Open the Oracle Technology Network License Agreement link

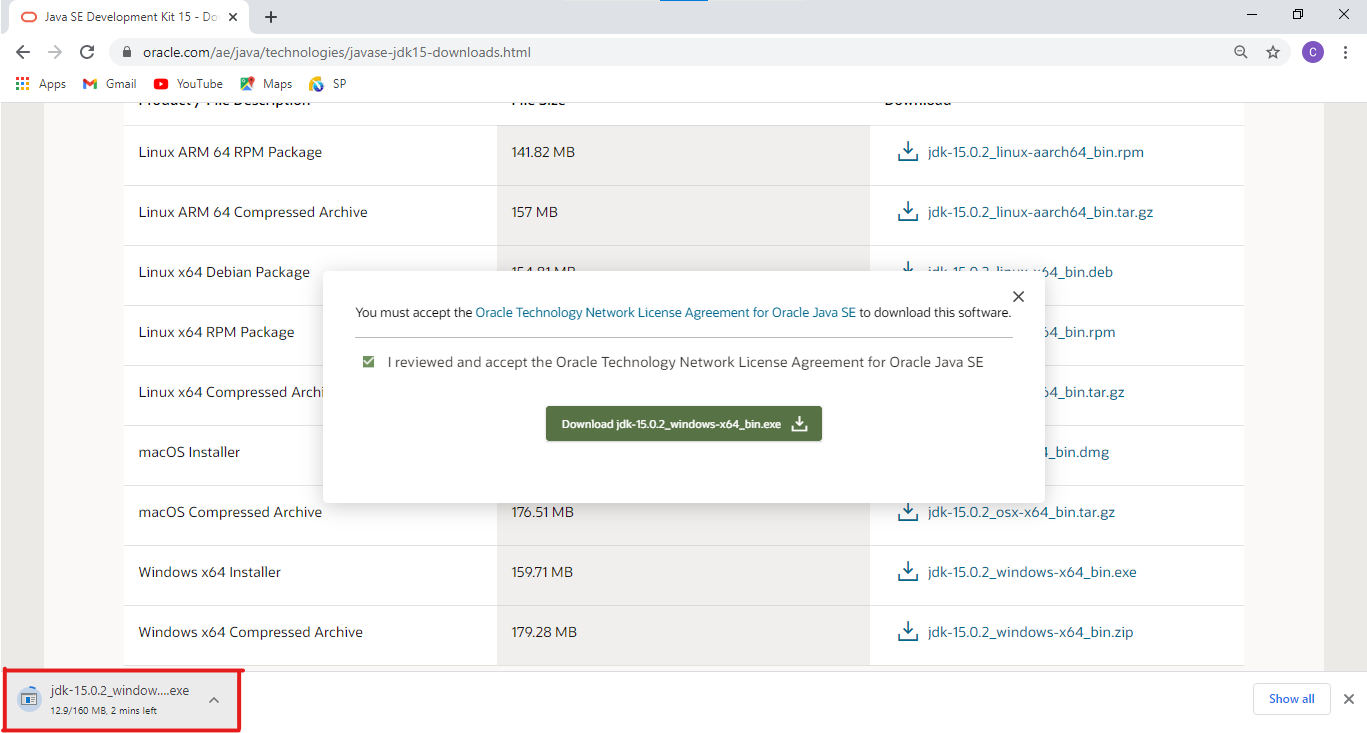665,312
